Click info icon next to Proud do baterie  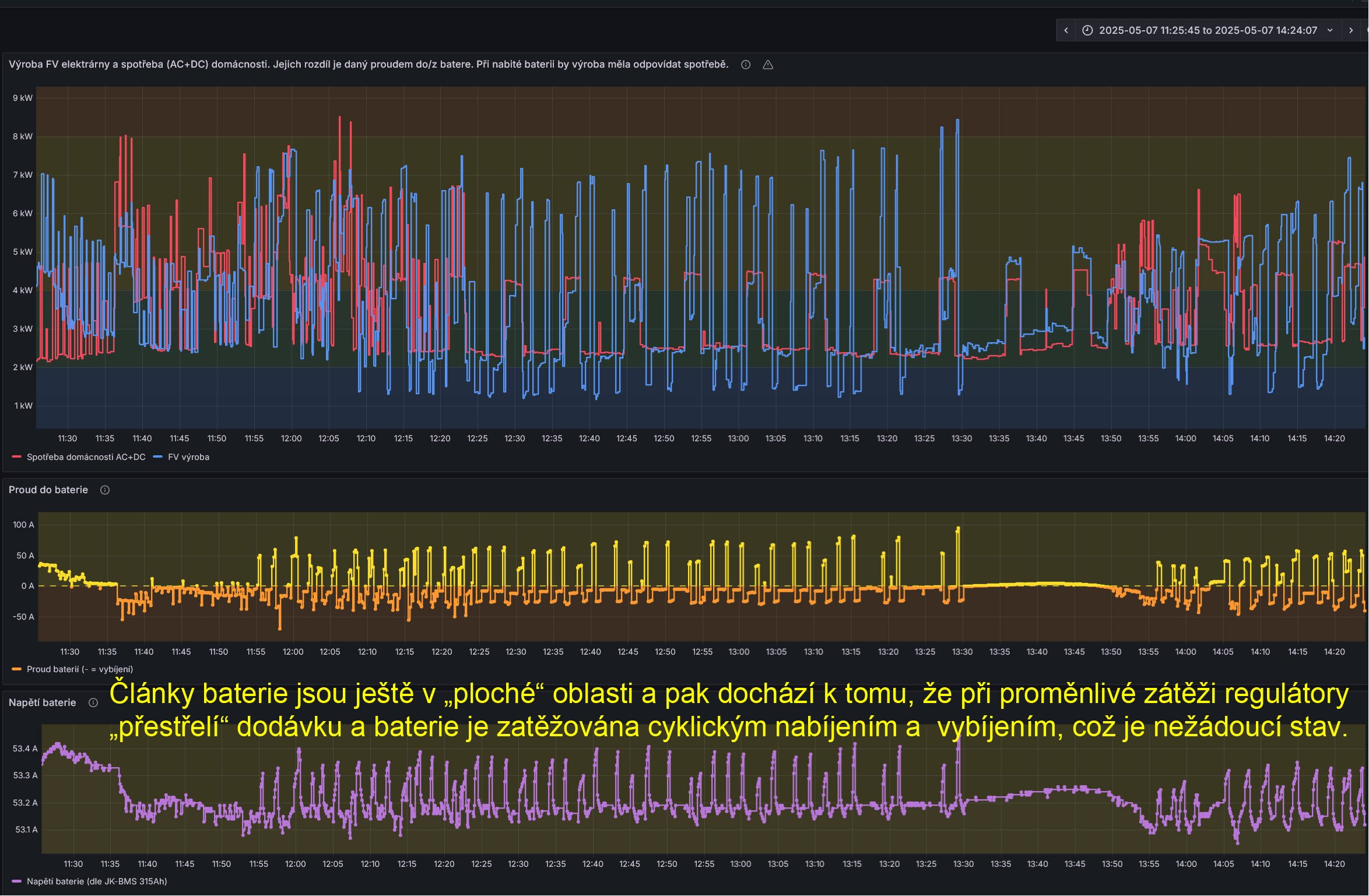[x=105, y=490]
